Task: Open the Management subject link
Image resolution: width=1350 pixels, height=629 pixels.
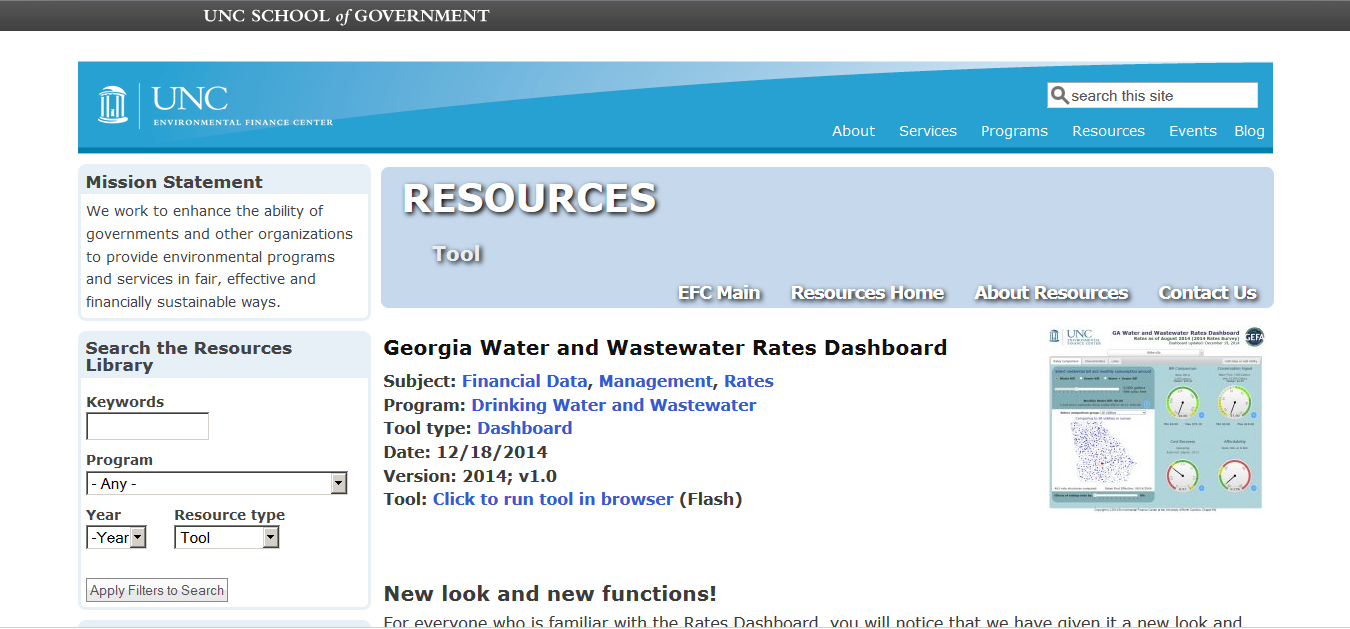Action: (x=656, y=381)
